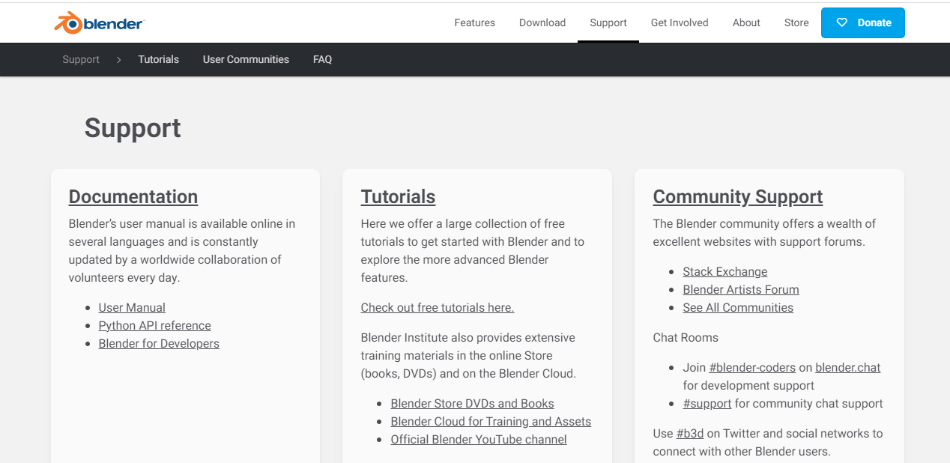
Task: Click the heart icon on the Donate button
Action: click(841, 22)
